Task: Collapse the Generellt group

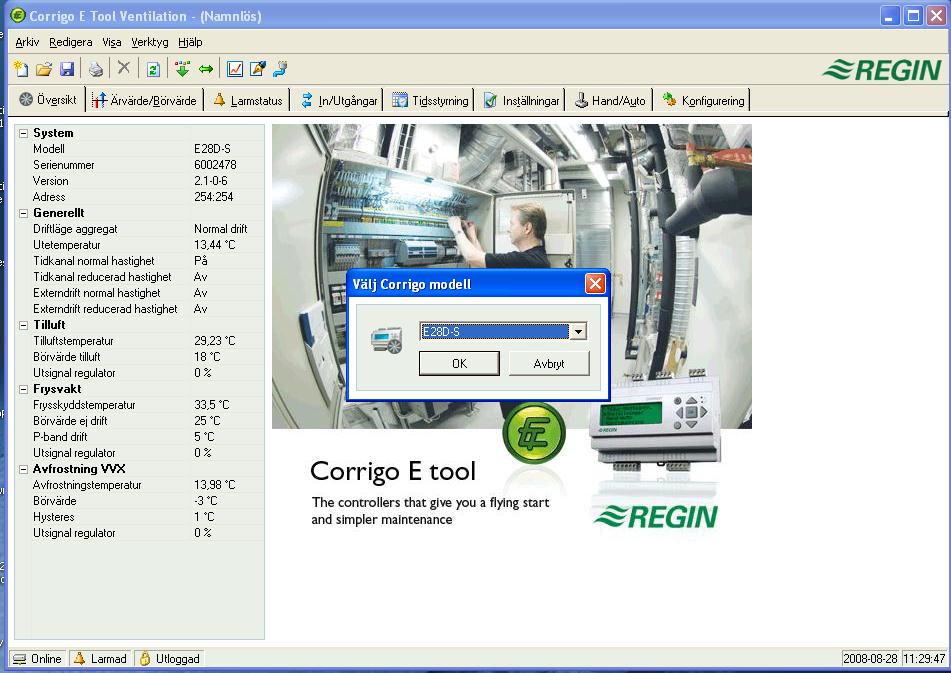Action: point(24,213)
